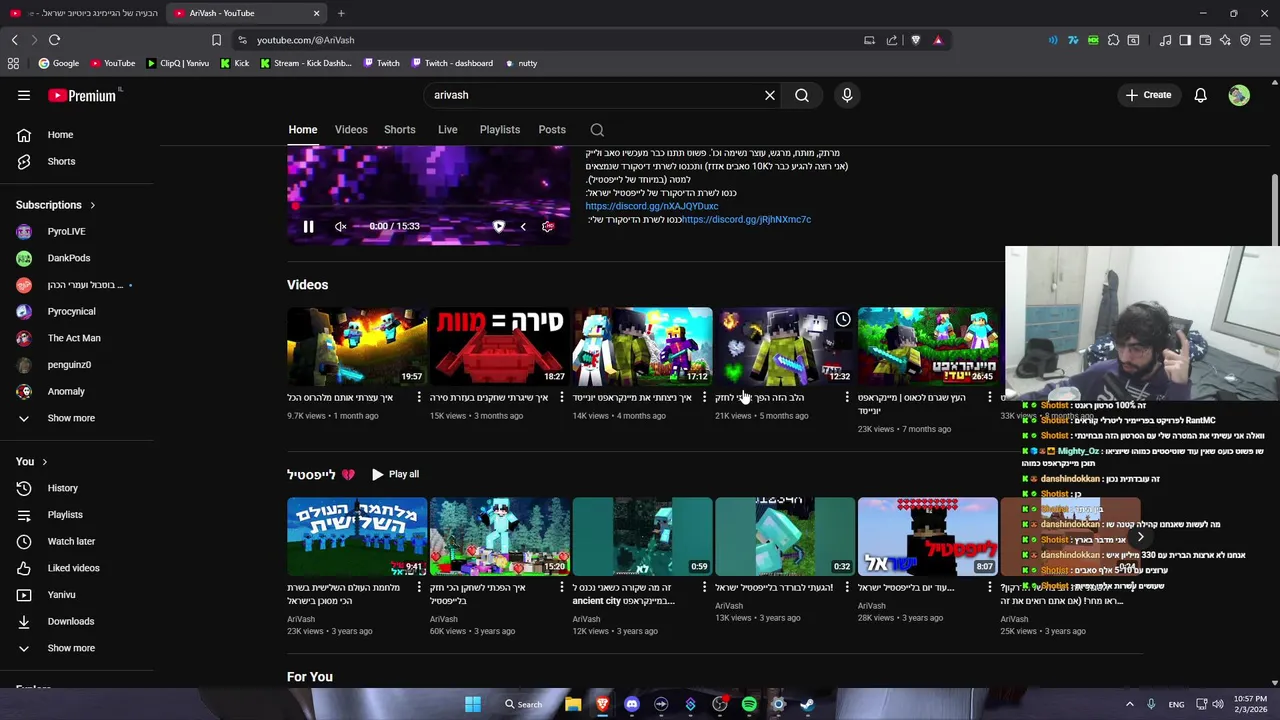
Task: Open options menu for the 18:27 video
Action: [561, 398]
